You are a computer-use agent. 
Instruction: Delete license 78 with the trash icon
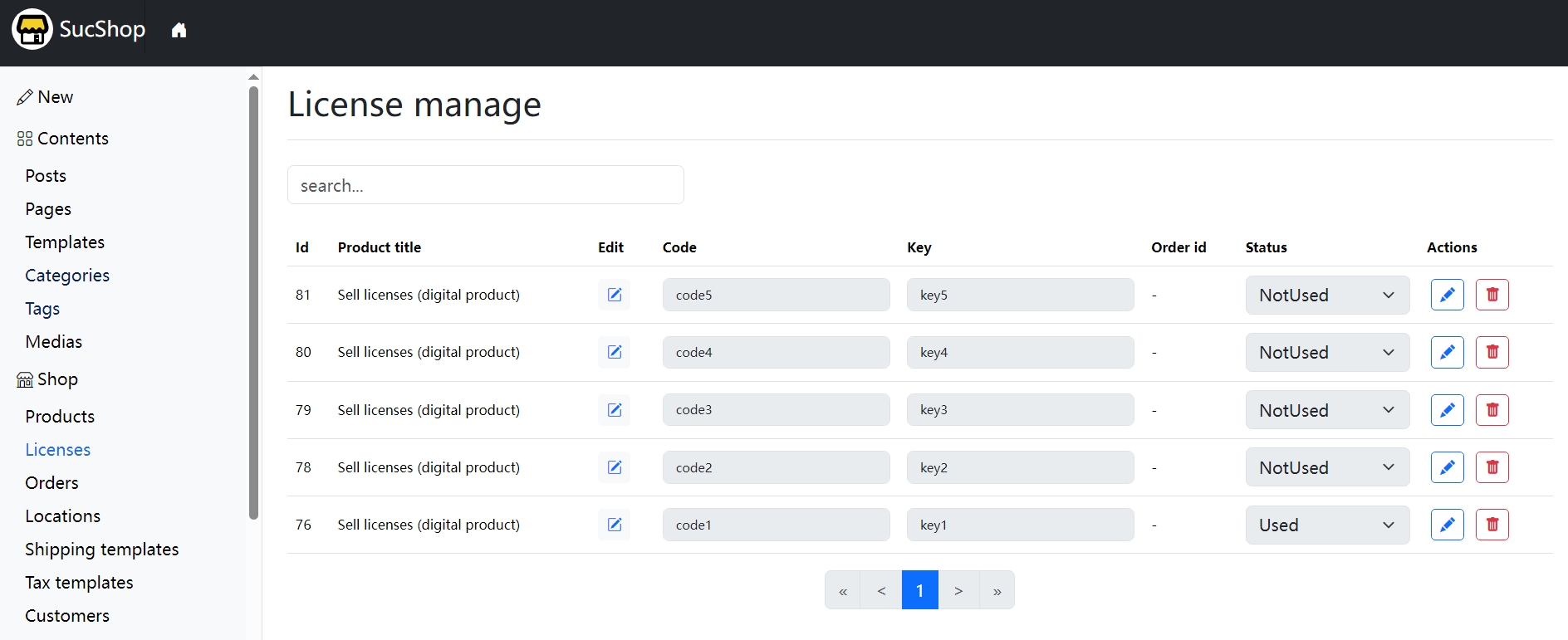tap(1492, 467)
